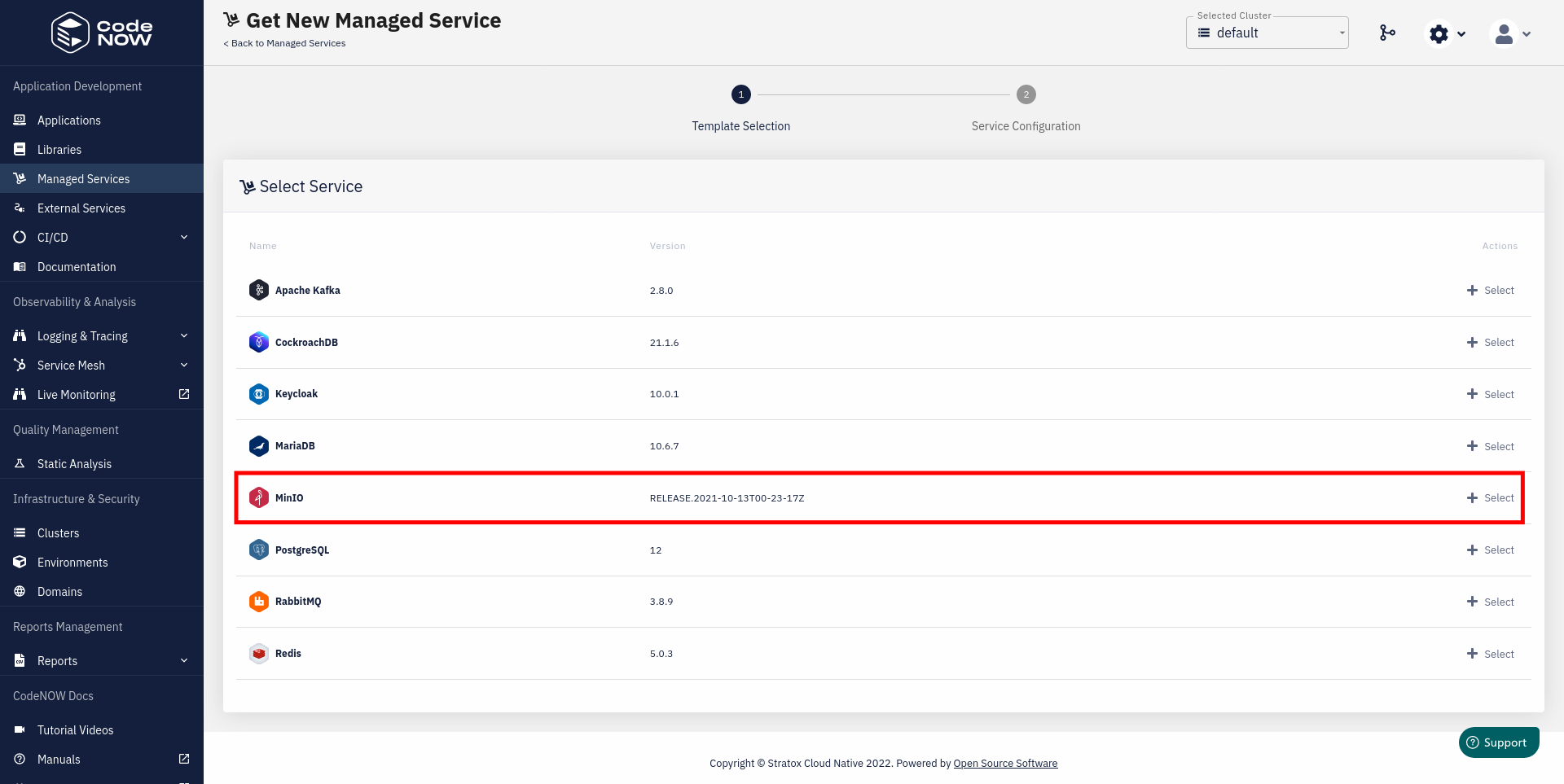Select the MinIO service

click(1490, 497)
